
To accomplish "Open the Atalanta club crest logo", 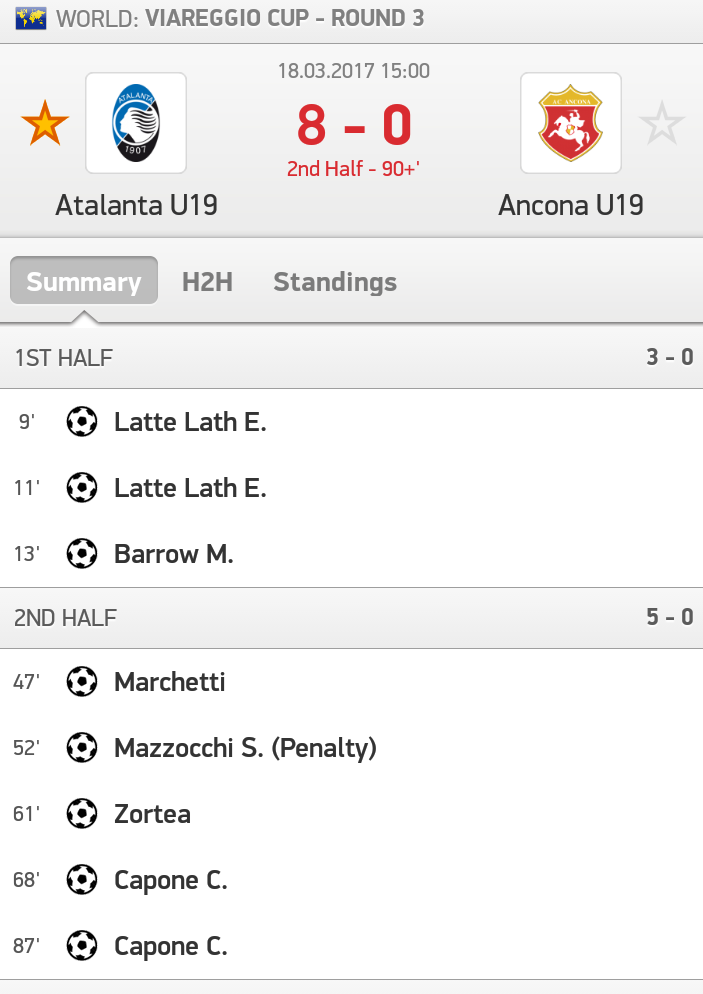I will [136, 123].
